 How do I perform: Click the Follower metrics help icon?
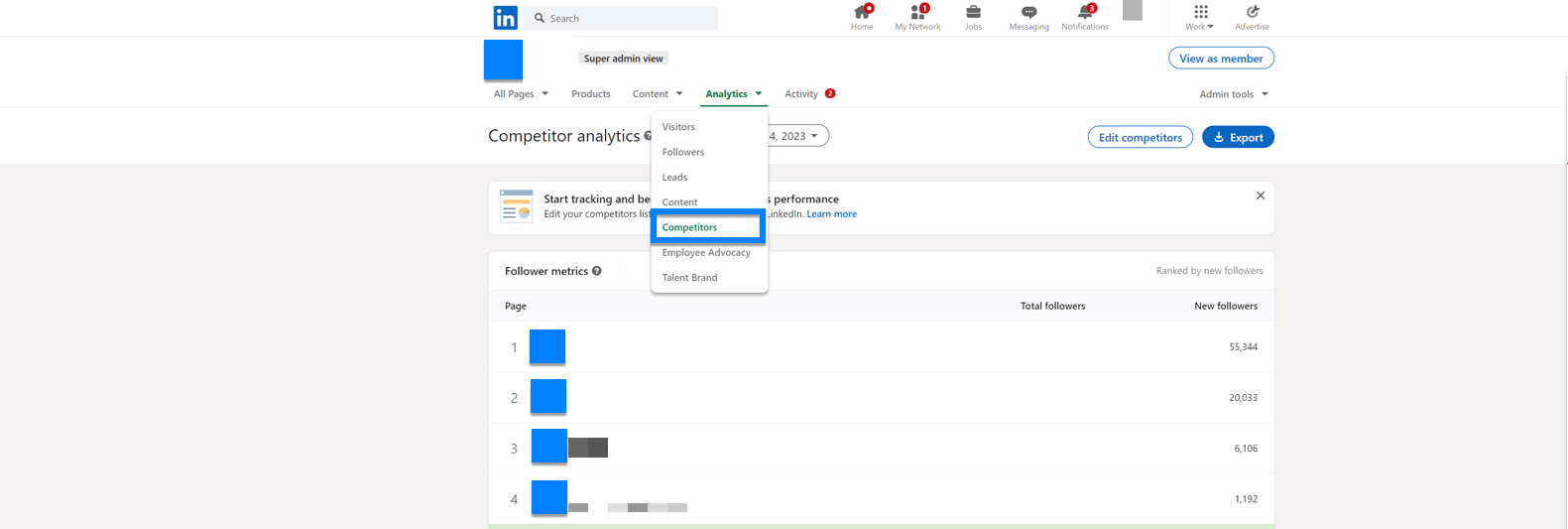pos(597,271)
